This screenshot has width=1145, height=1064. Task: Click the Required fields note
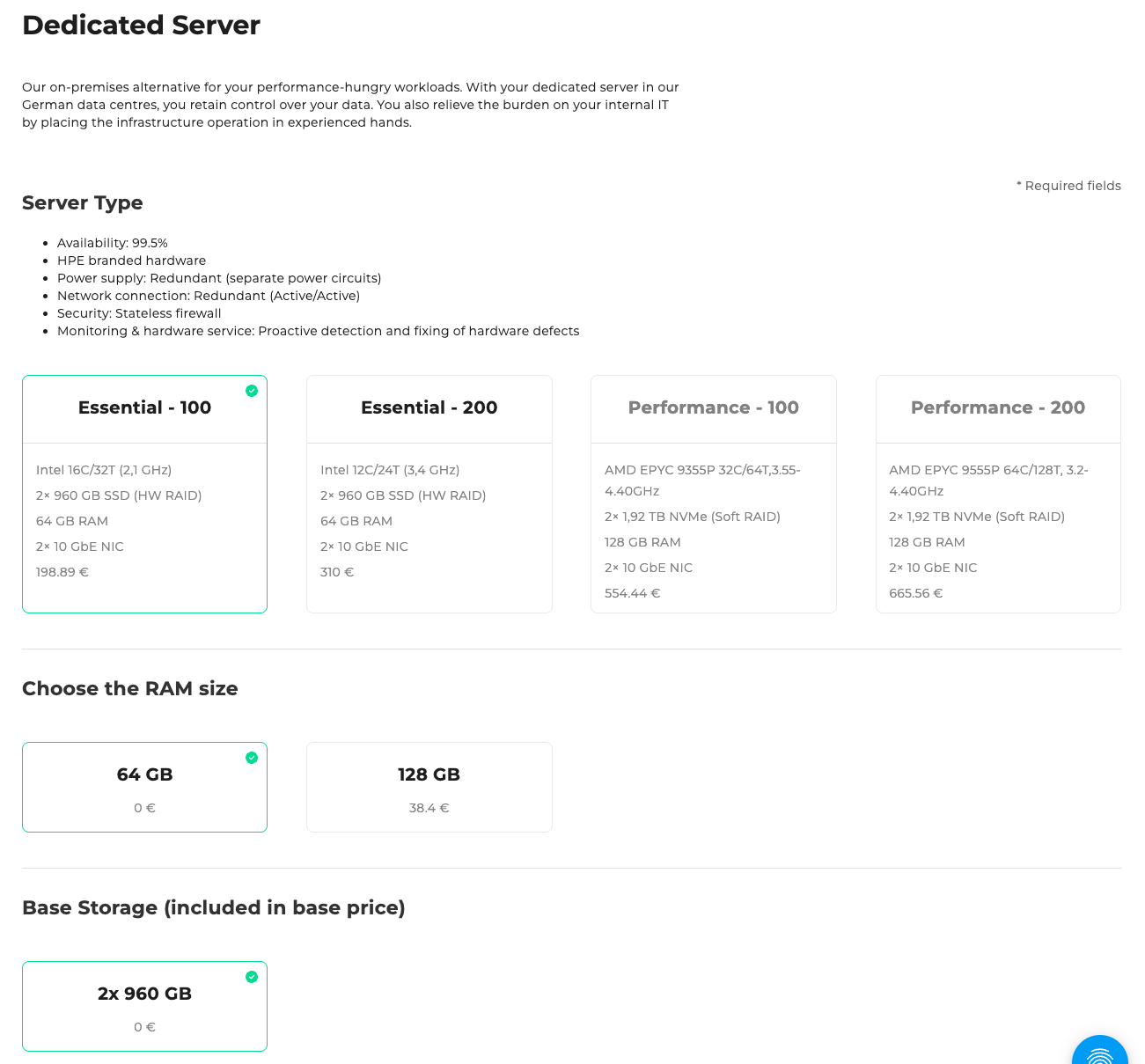(x=1068, y=186)
